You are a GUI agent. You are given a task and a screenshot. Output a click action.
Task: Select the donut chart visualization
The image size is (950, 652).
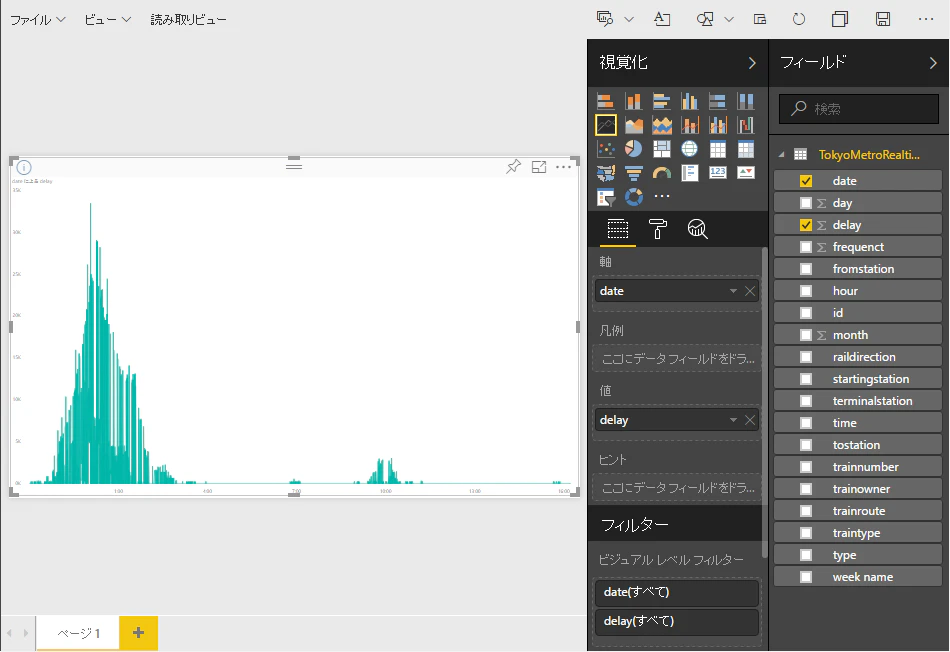click(634, 196)
